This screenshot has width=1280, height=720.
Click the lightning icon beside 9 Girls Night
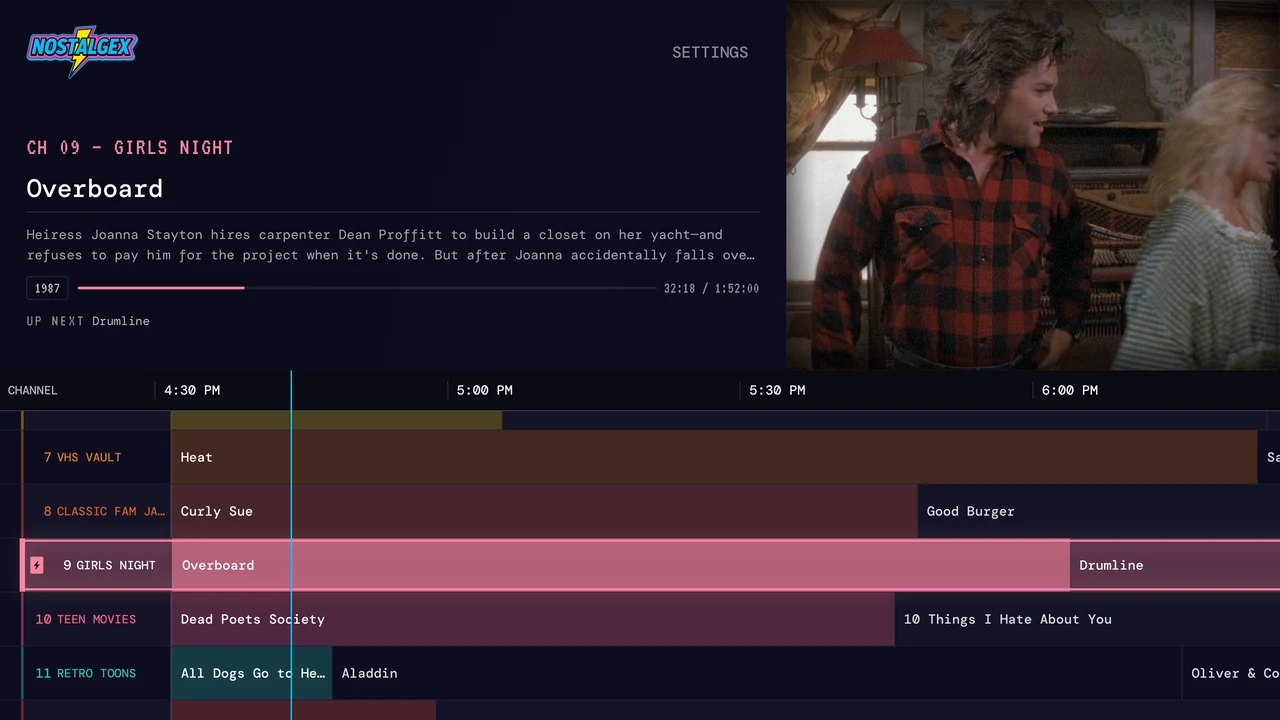(x=37, y=565)
